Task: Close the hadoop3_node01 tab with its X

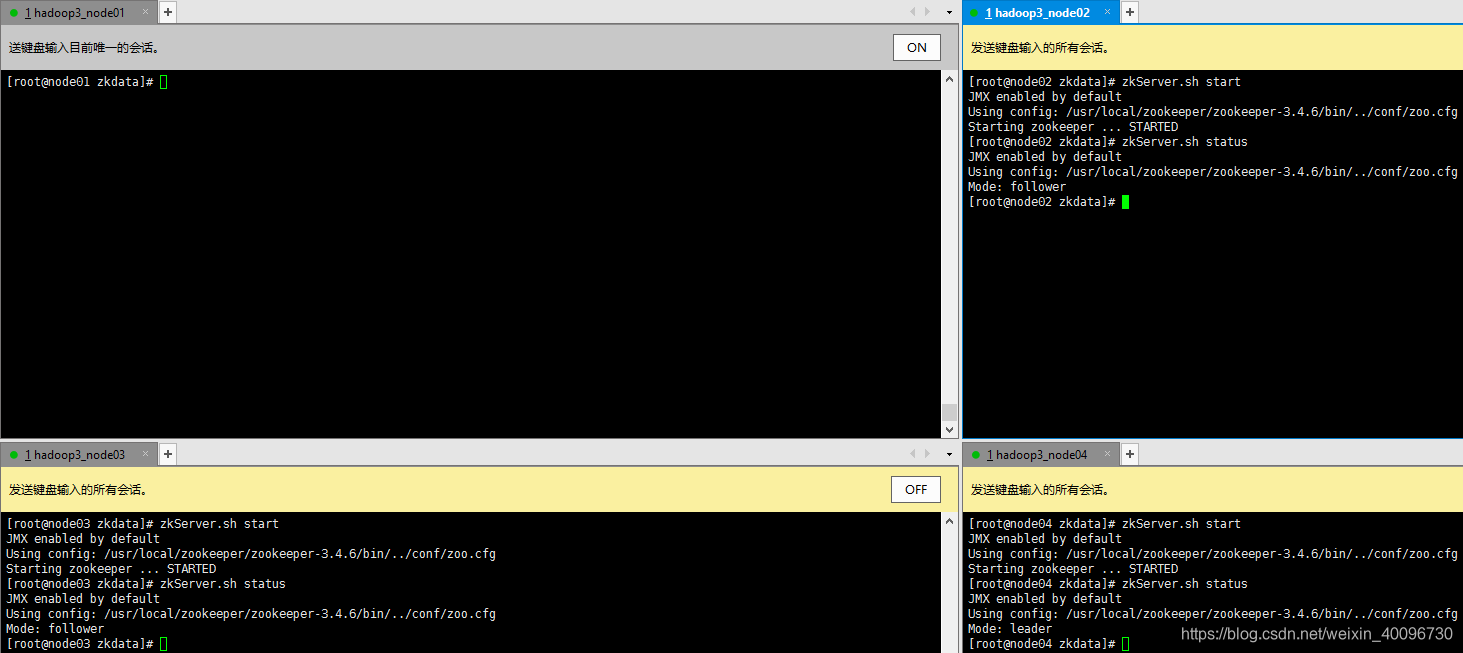Action: [x=145, y=13]
